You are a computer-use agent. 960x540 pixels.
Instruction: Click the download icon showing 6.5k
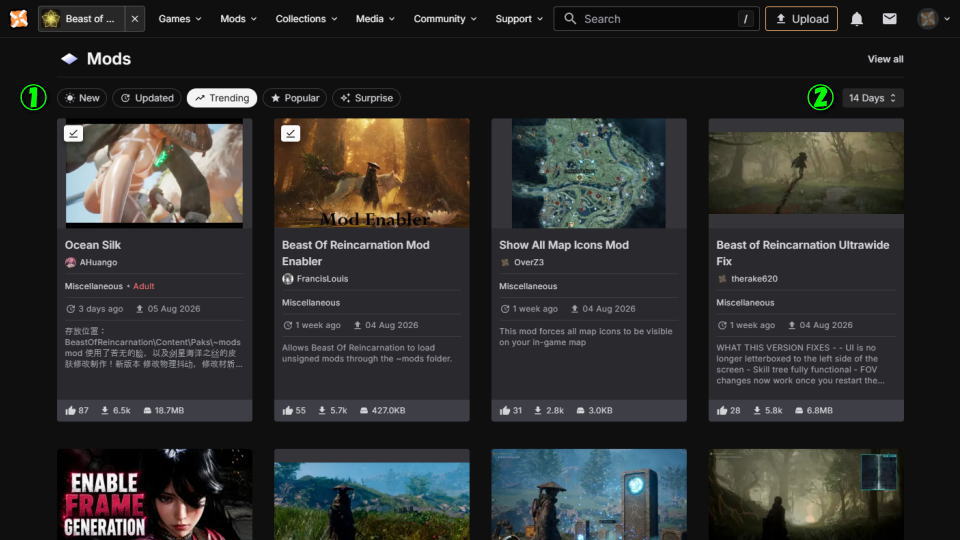(x=105, y=410)
